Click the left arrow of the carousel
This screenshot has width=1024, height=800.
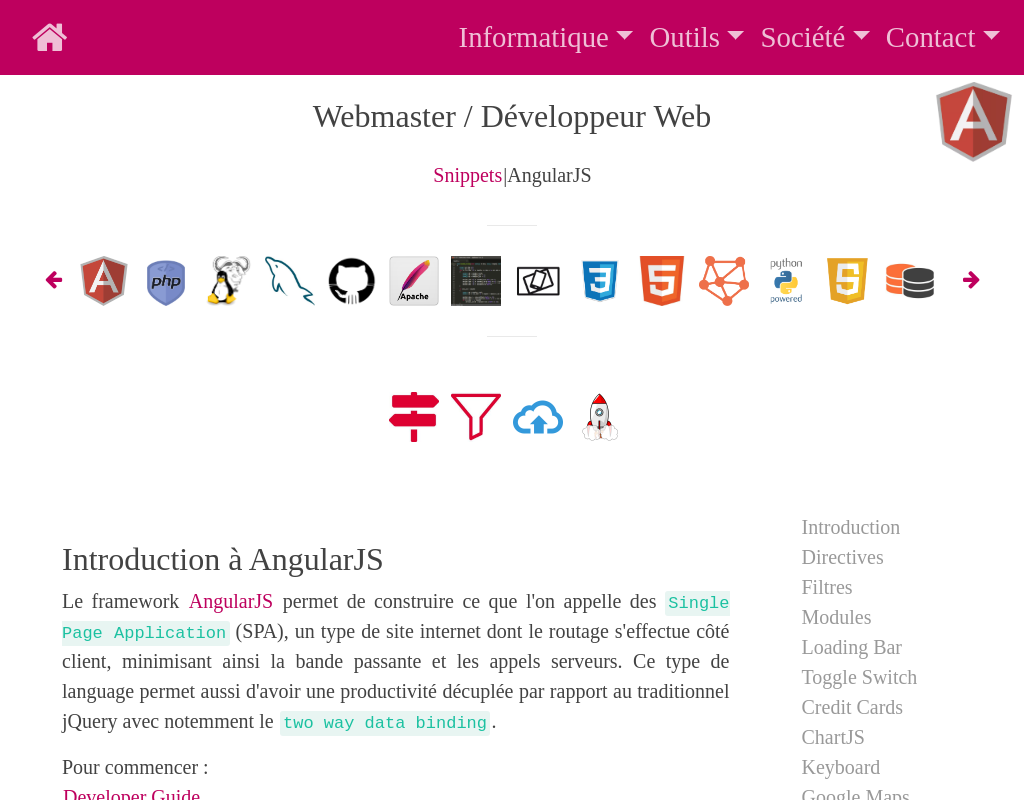coord(54,280)
